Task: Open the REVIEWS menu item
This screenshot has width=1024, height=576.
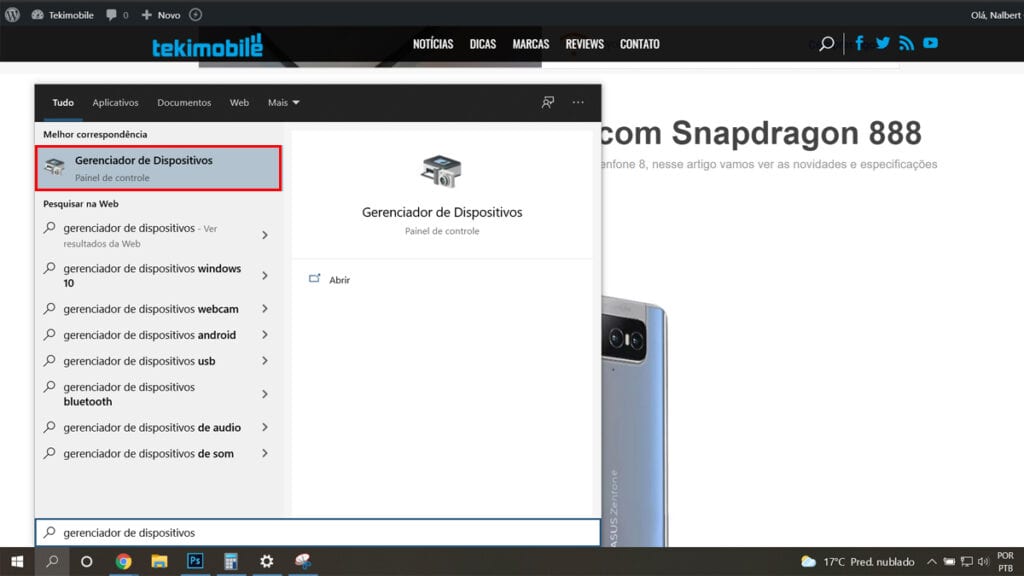Action: point(584,44)
